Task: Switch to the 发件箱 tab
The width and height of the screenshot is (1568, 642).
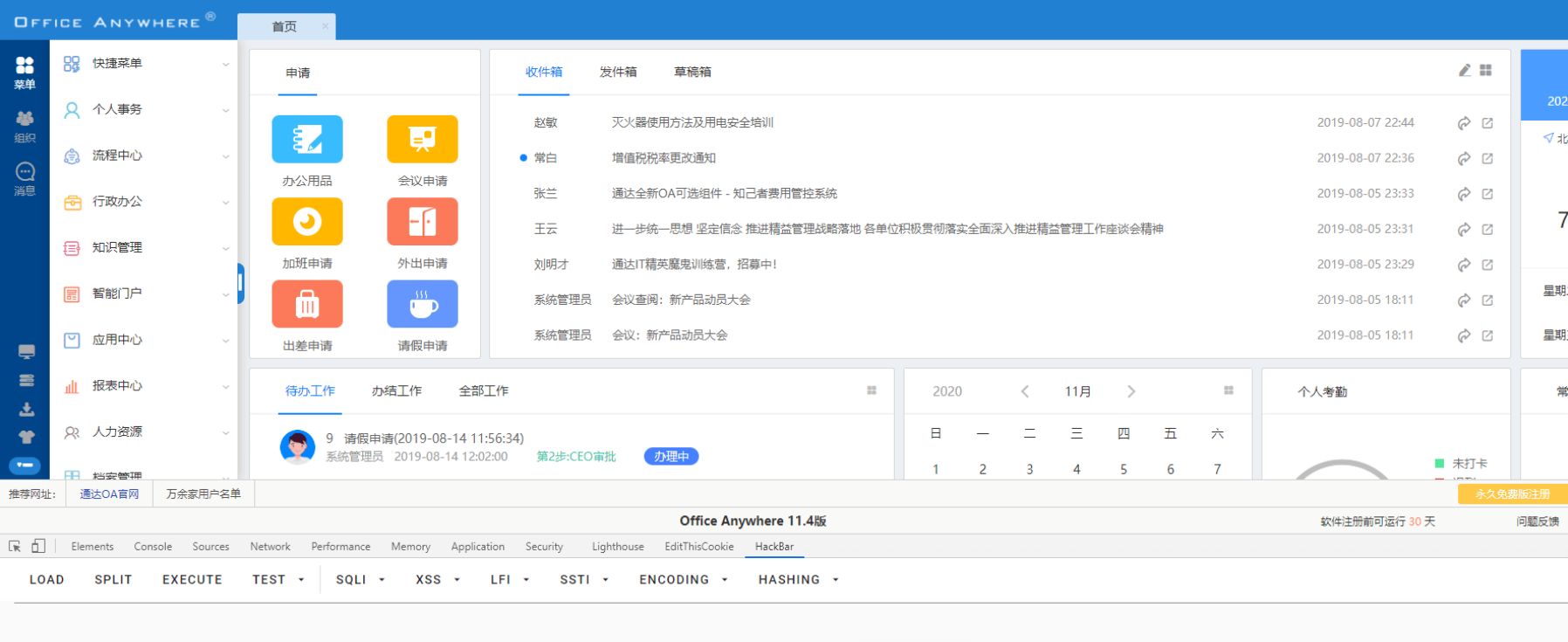Action: click(618, 72)
